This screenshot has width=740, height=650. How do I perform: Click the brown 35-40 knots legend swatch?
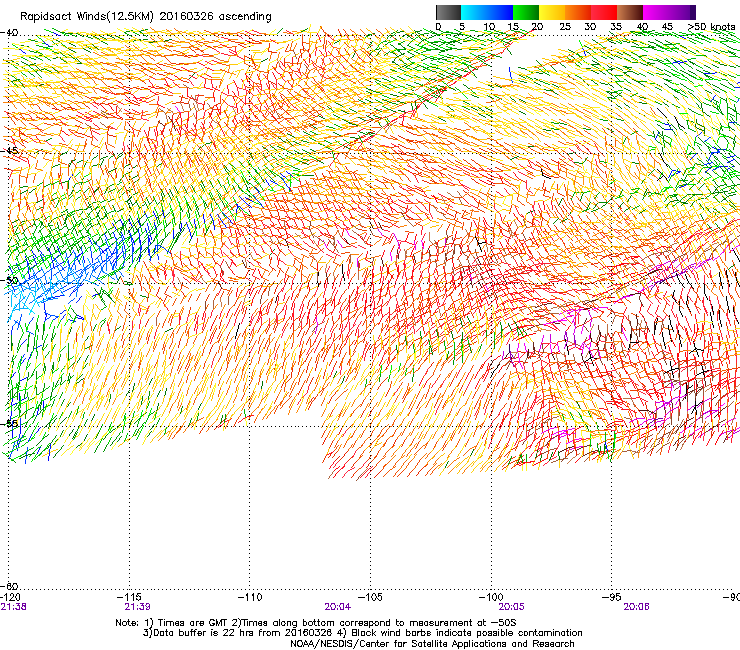click(630, 12)
